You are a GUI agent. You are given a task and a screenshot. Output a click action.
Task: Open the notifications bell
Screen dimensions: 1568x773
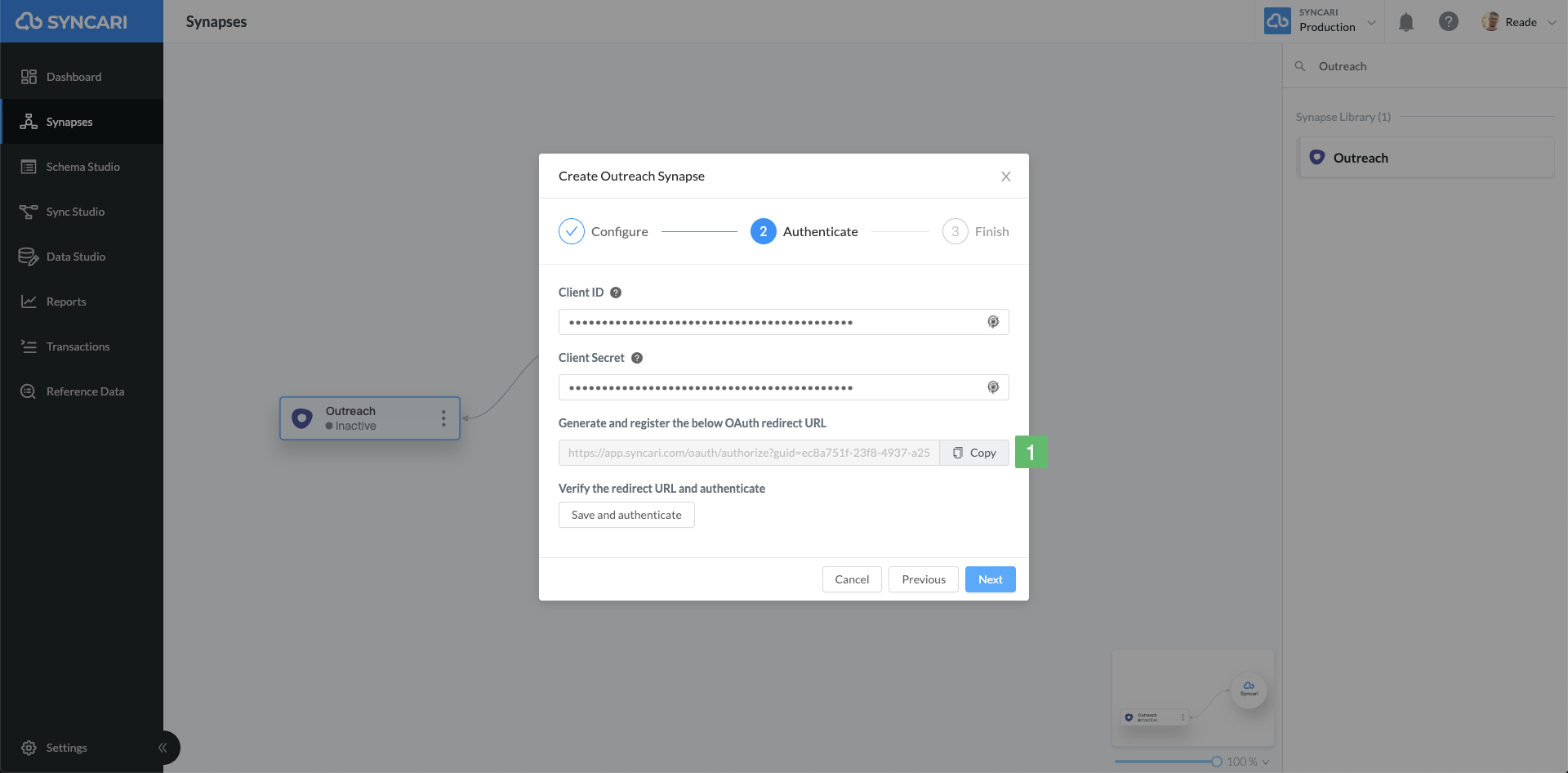(x=1405, y=22)
